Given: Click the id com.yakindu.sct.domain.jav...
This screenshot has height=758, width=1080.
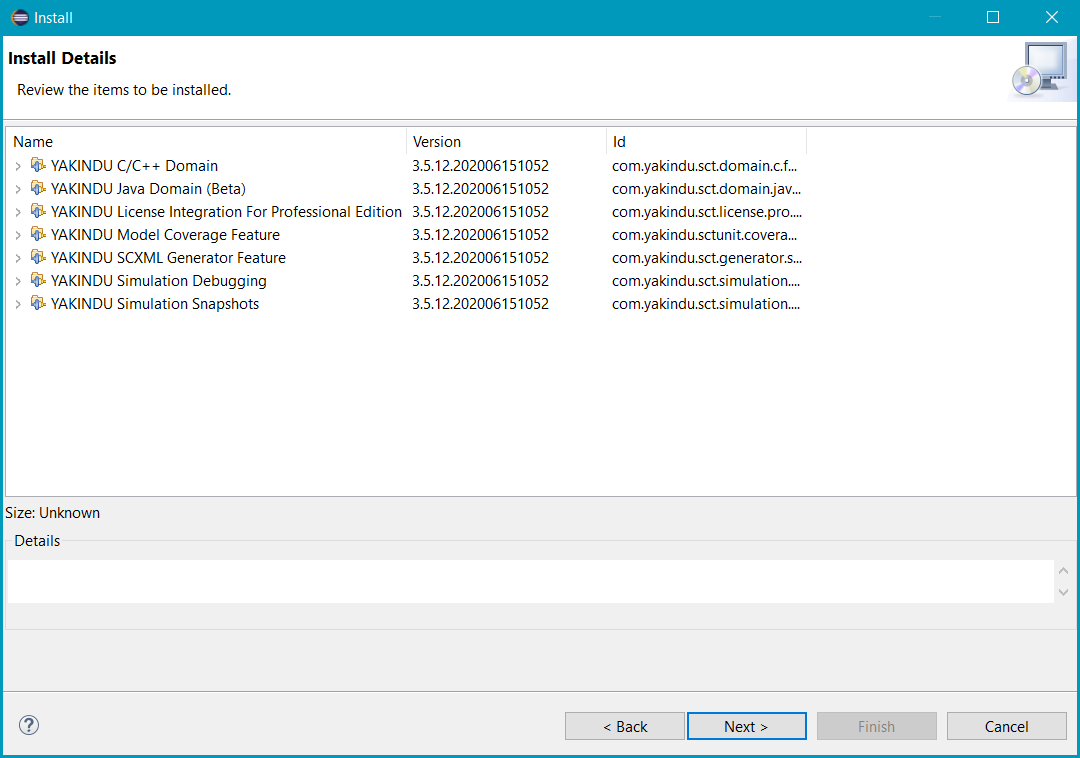Looking at the screenshot, I should [x=707, y=189].
